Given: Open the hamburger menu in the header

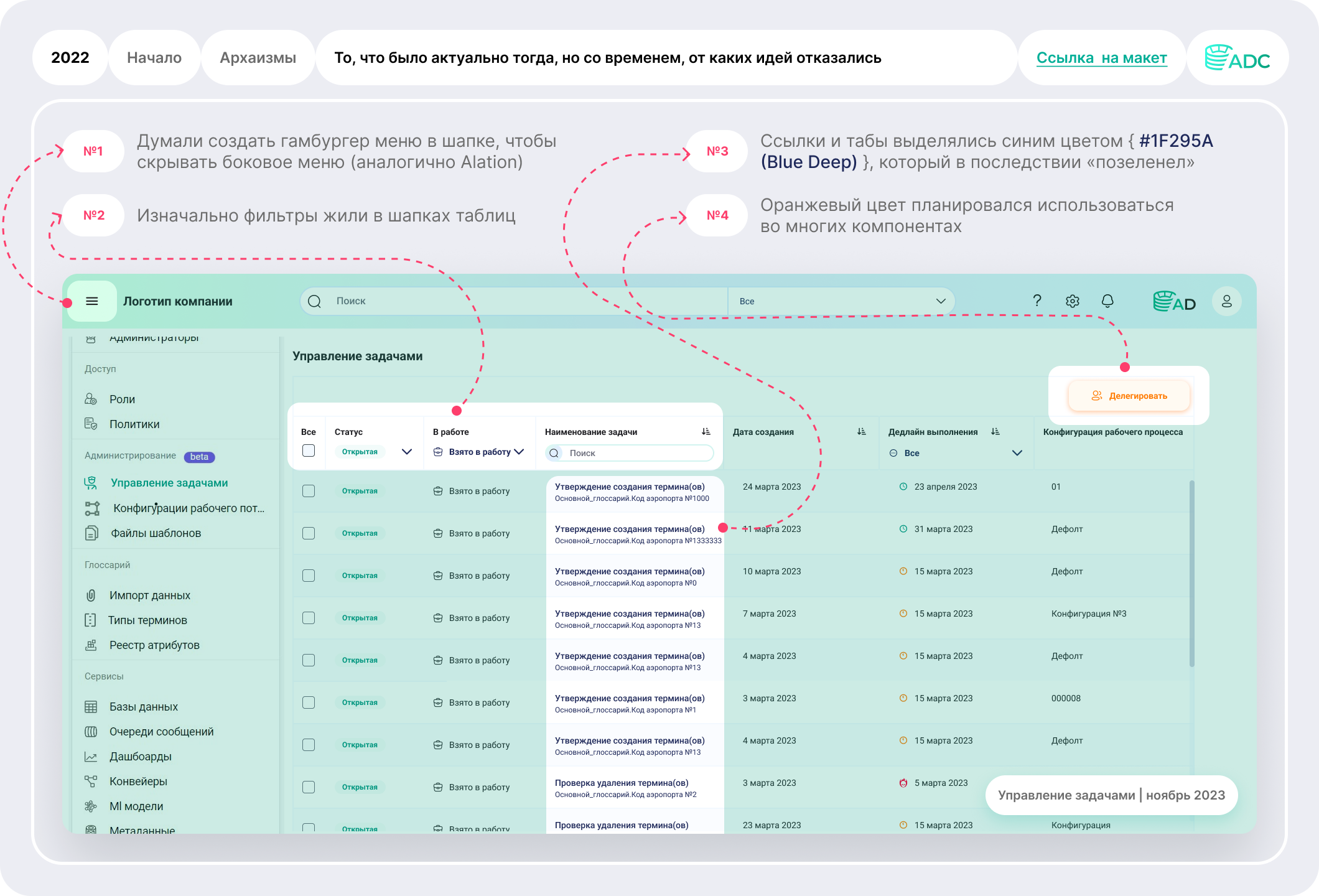Looking at the screenshot, I should coord(92,301).
